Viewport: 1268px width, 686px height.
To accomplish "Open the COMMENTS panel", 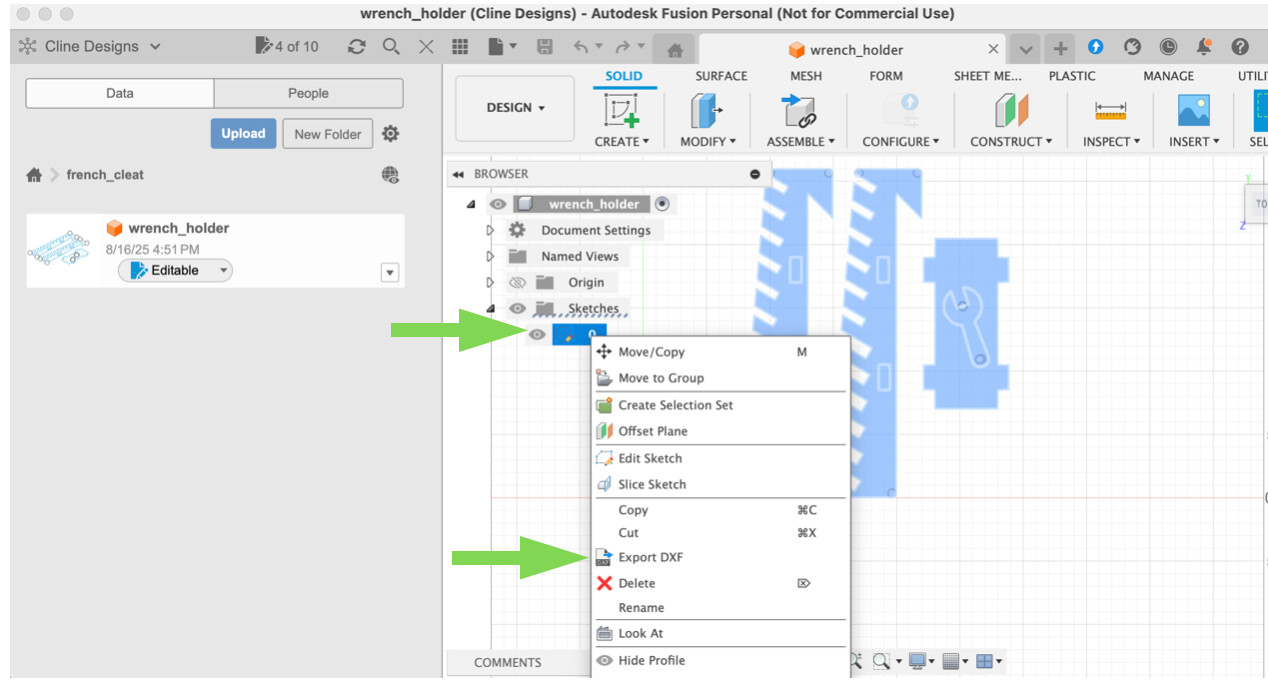I will (508, 662).
